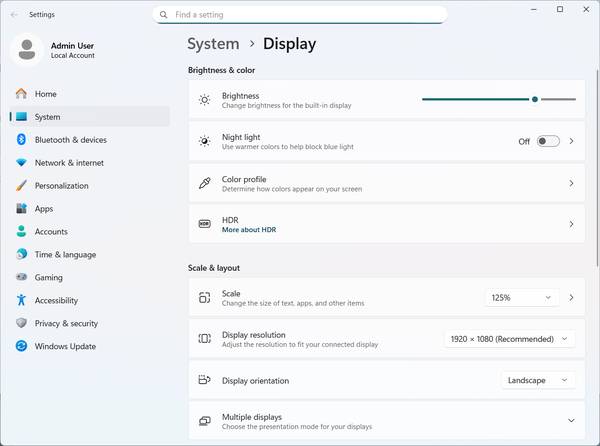This screenshot has height=446, width=600.
Task: Click the Color profile eyedropper icon
Action: click(x=205, y=183)
